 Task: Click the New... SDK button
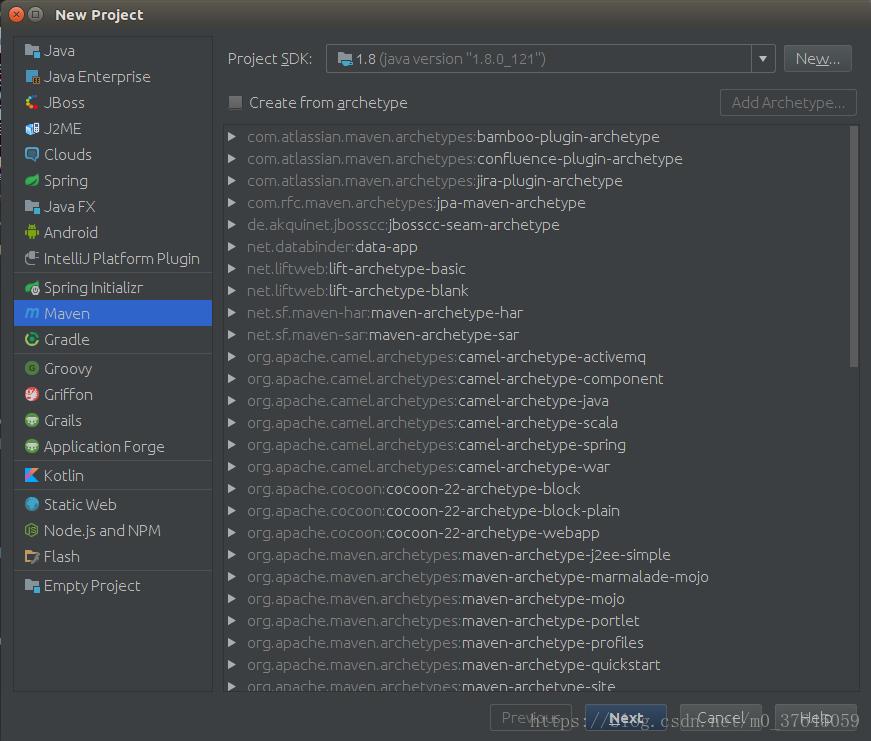[x=817, y=59]
